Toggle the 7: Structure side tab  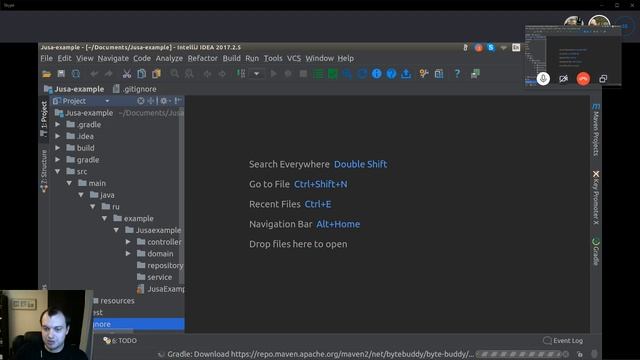pyautogui.click(x=44, y=171)
